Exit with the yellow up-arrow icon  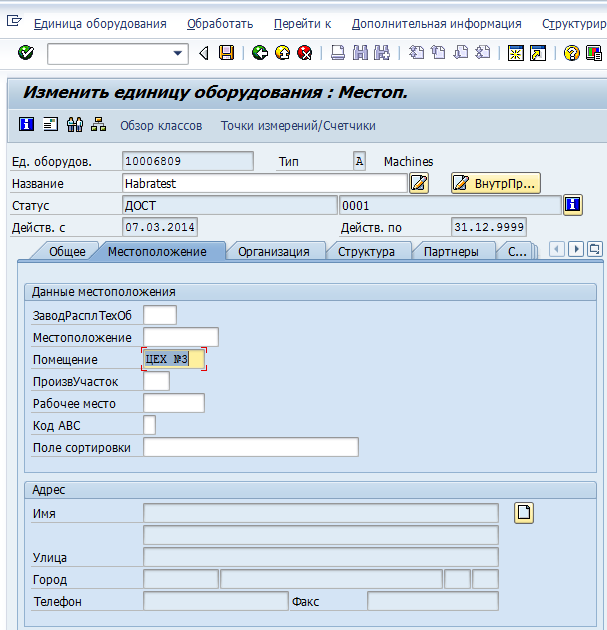click(x=283, y=53)
